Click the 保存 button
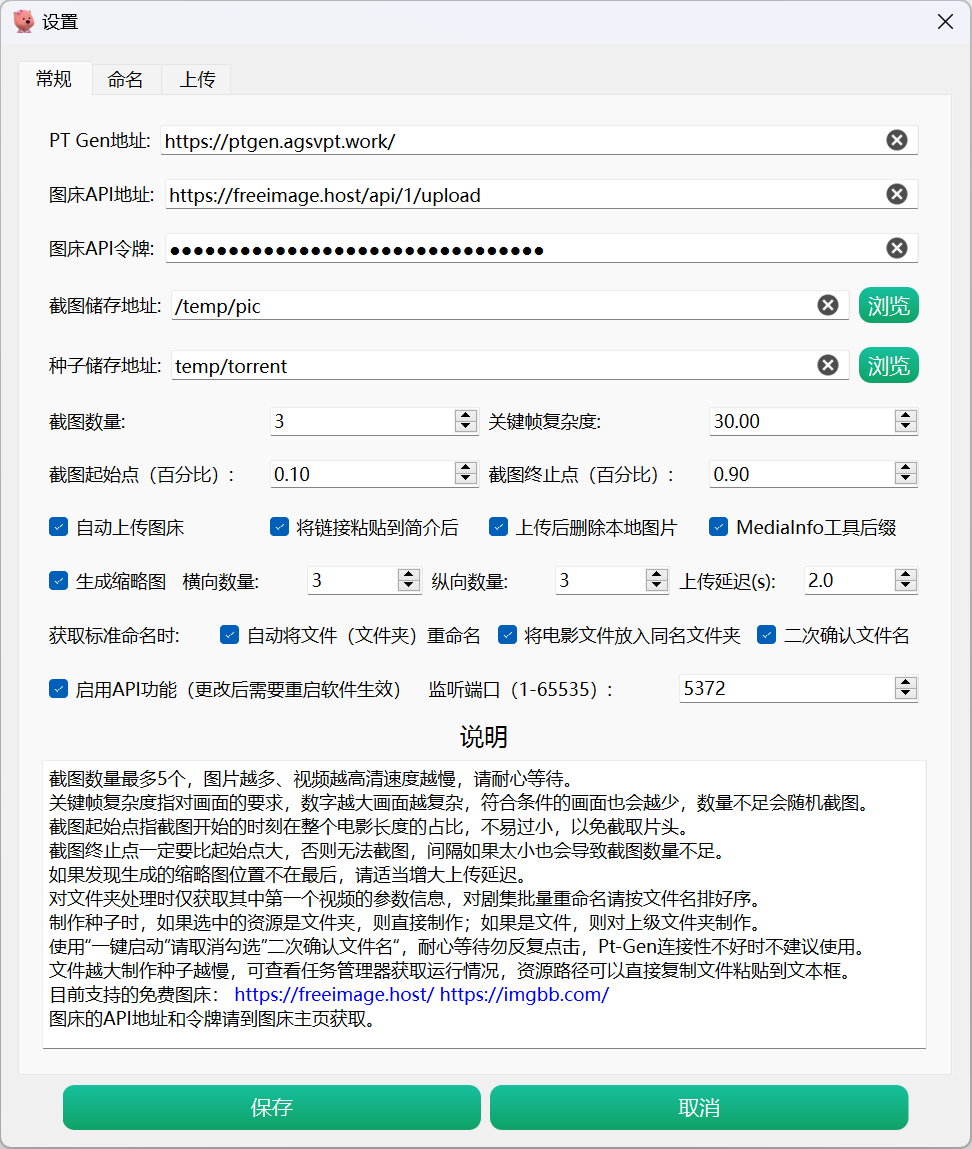This screenshot has width=972, height=1149. pos(272,1107)
